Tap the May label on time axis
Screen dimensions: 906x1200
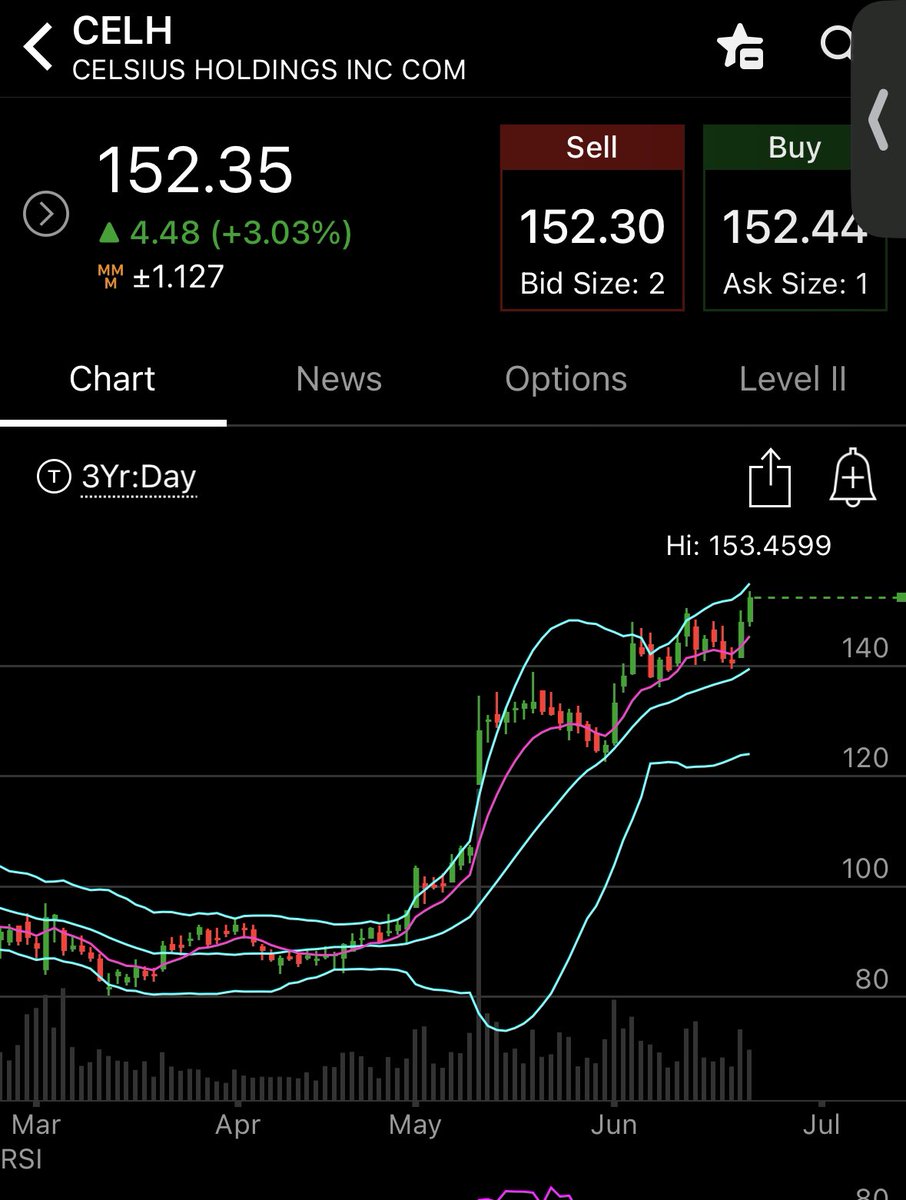click(415, 1125)
